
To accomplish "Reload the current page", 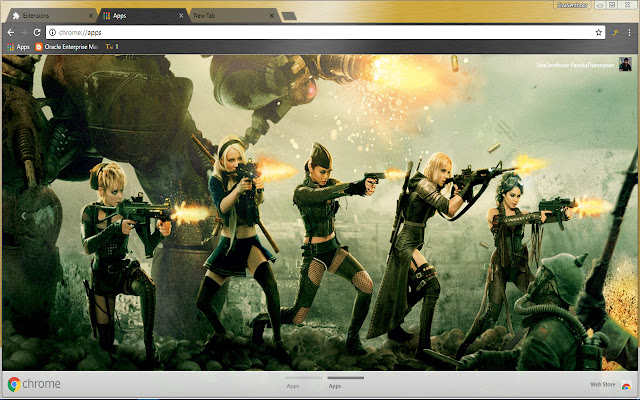I will pos(37,32).
